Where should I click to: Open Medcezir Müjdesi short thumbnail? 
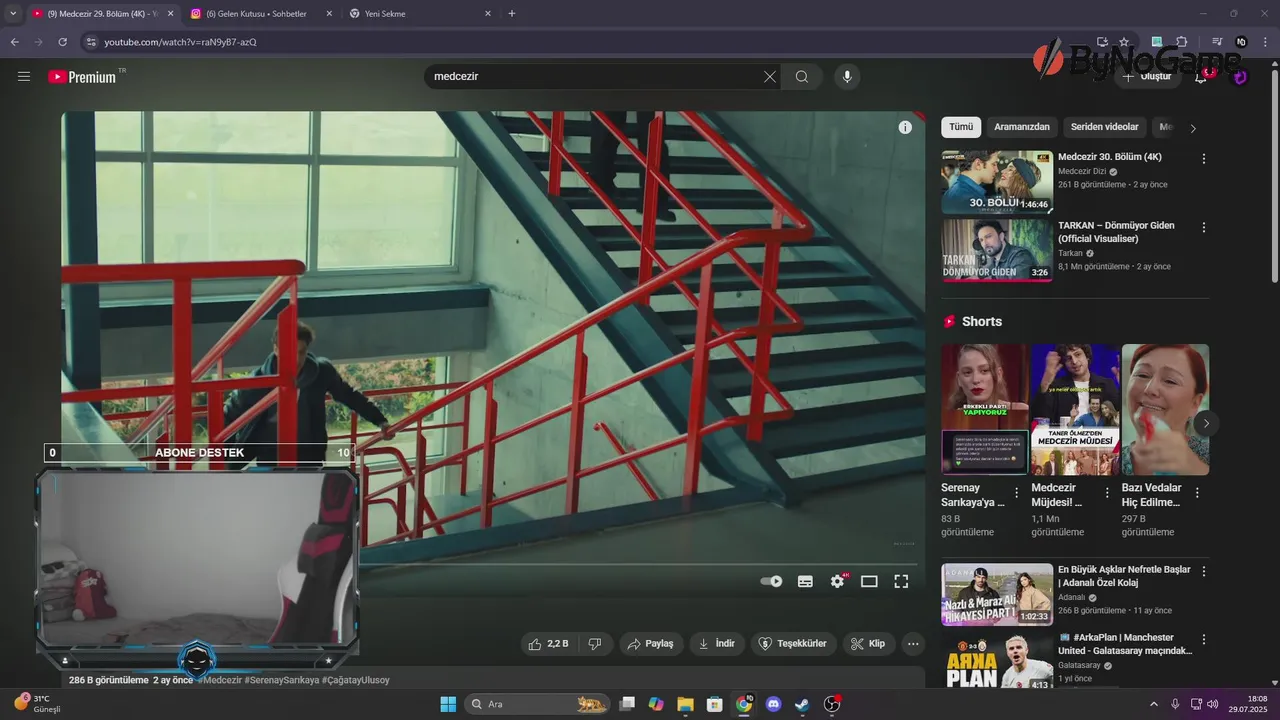pyautogui.click(x=1075, y=410)
